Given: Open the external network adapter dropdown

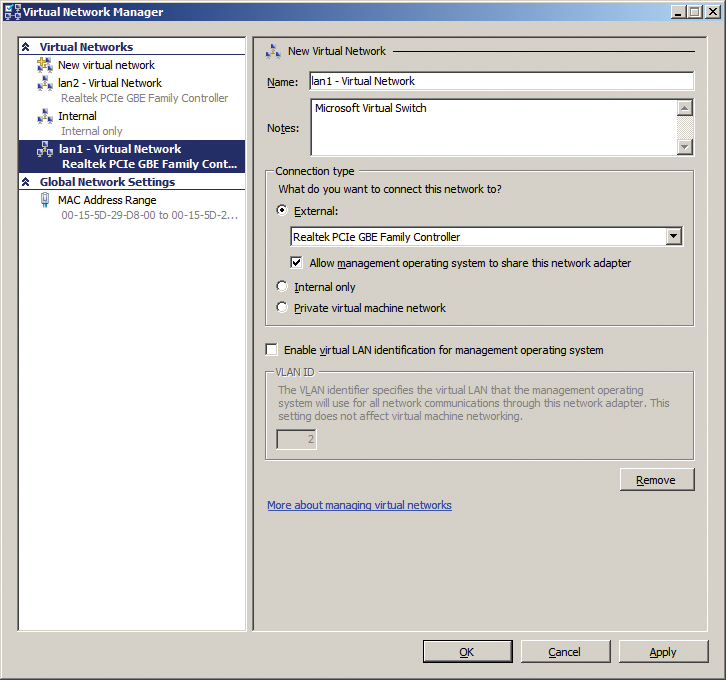Looking at the screenshot, I should point(674,237).
